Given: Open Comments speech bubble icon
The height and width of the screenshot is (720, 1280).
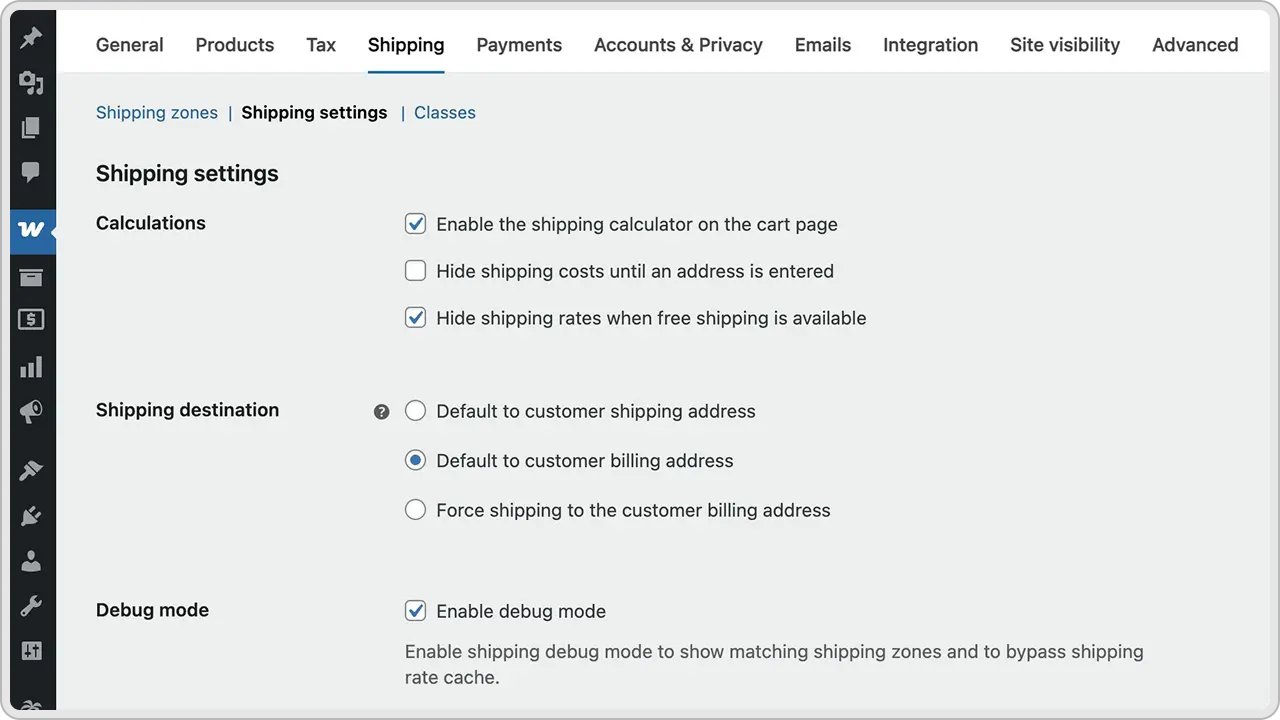Looking at the screenshot, I should pos(31,172).
